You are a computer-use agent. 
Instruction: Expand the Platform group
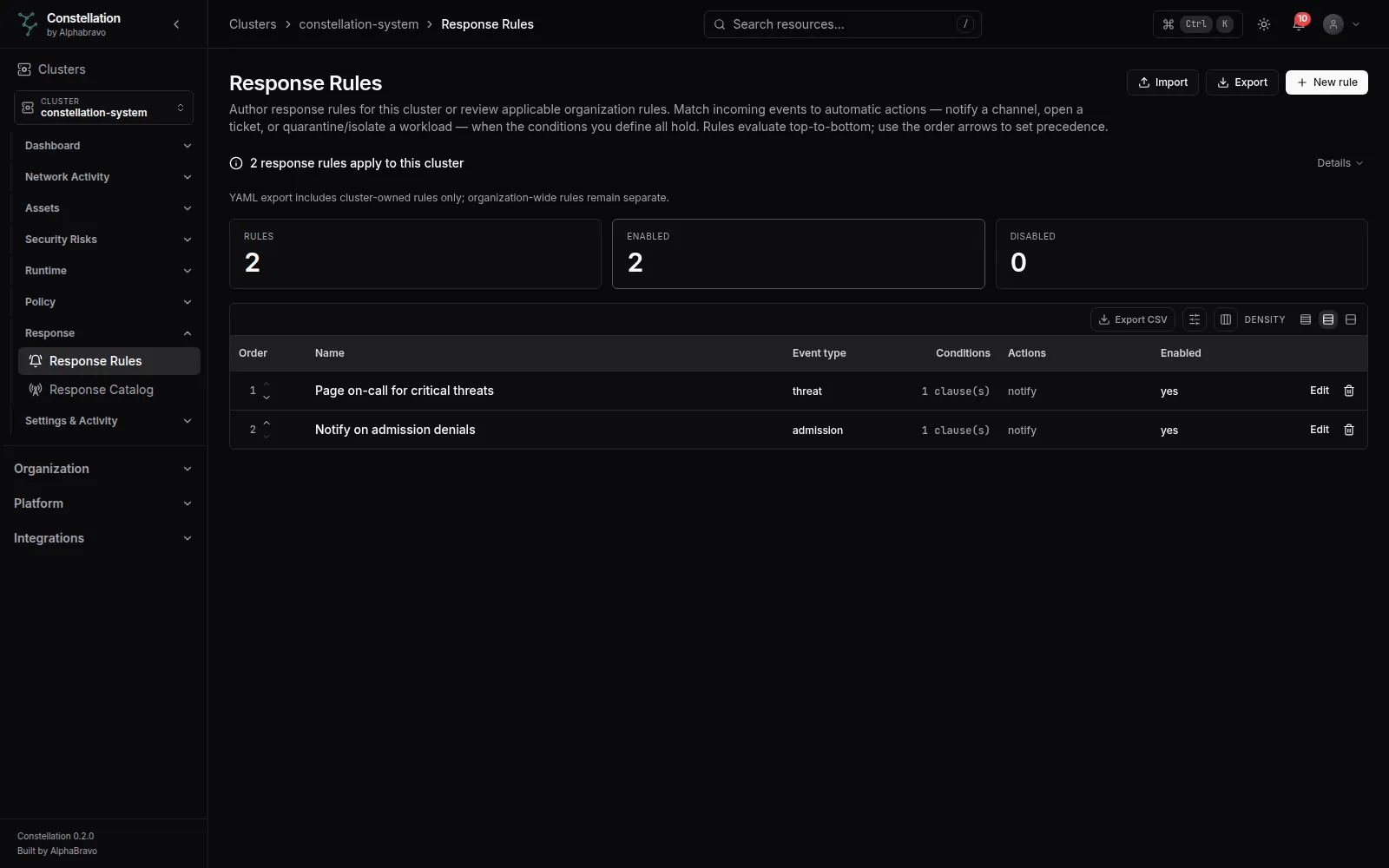pos(103,503)
